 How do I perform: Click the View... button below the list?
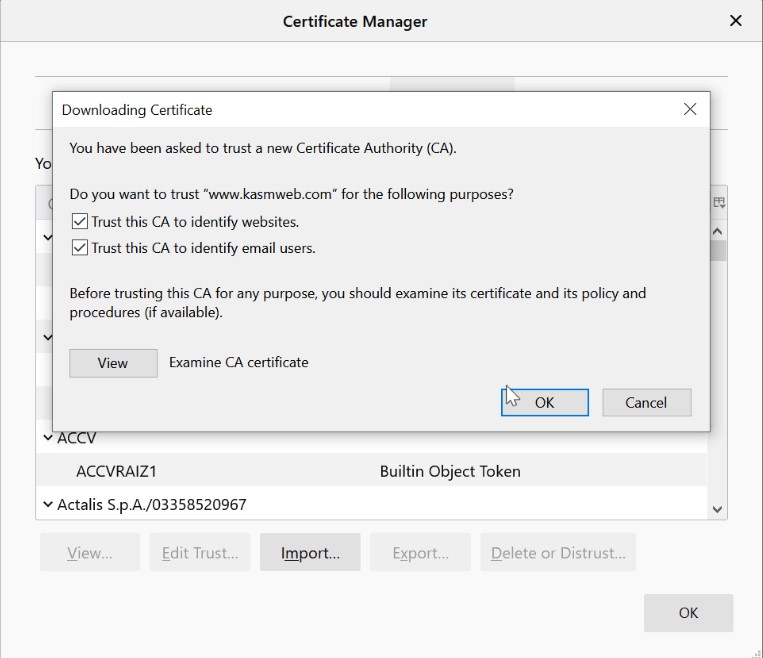coord(90,553)
